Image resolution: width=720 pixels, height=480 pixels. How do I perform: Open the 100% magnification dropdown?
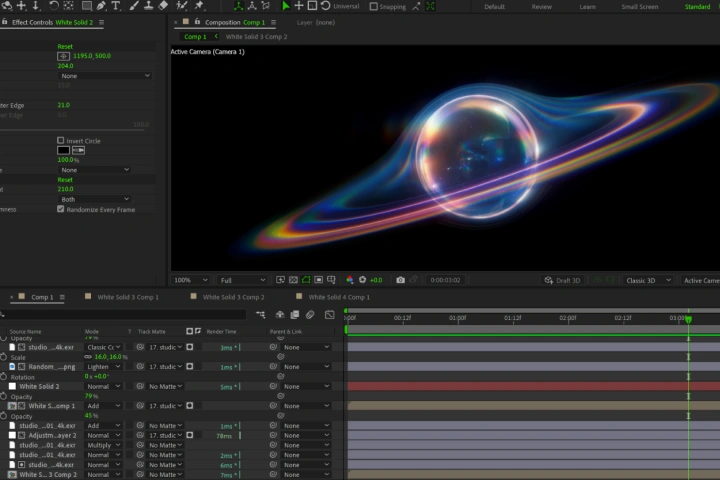click(x=190, y=280)
